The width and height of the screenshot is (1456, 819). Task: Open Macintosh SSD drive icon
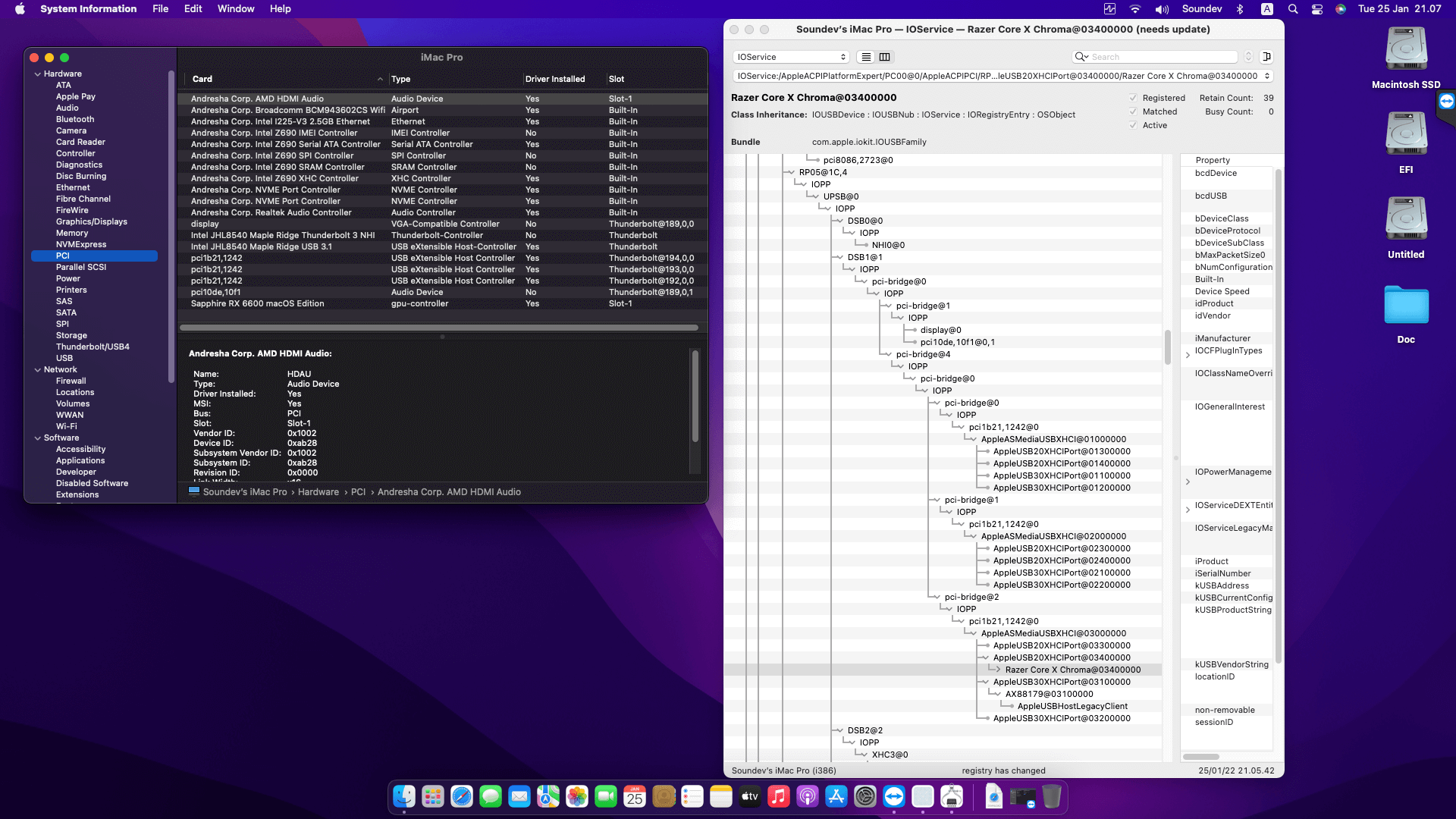(x=1406, y=49)
